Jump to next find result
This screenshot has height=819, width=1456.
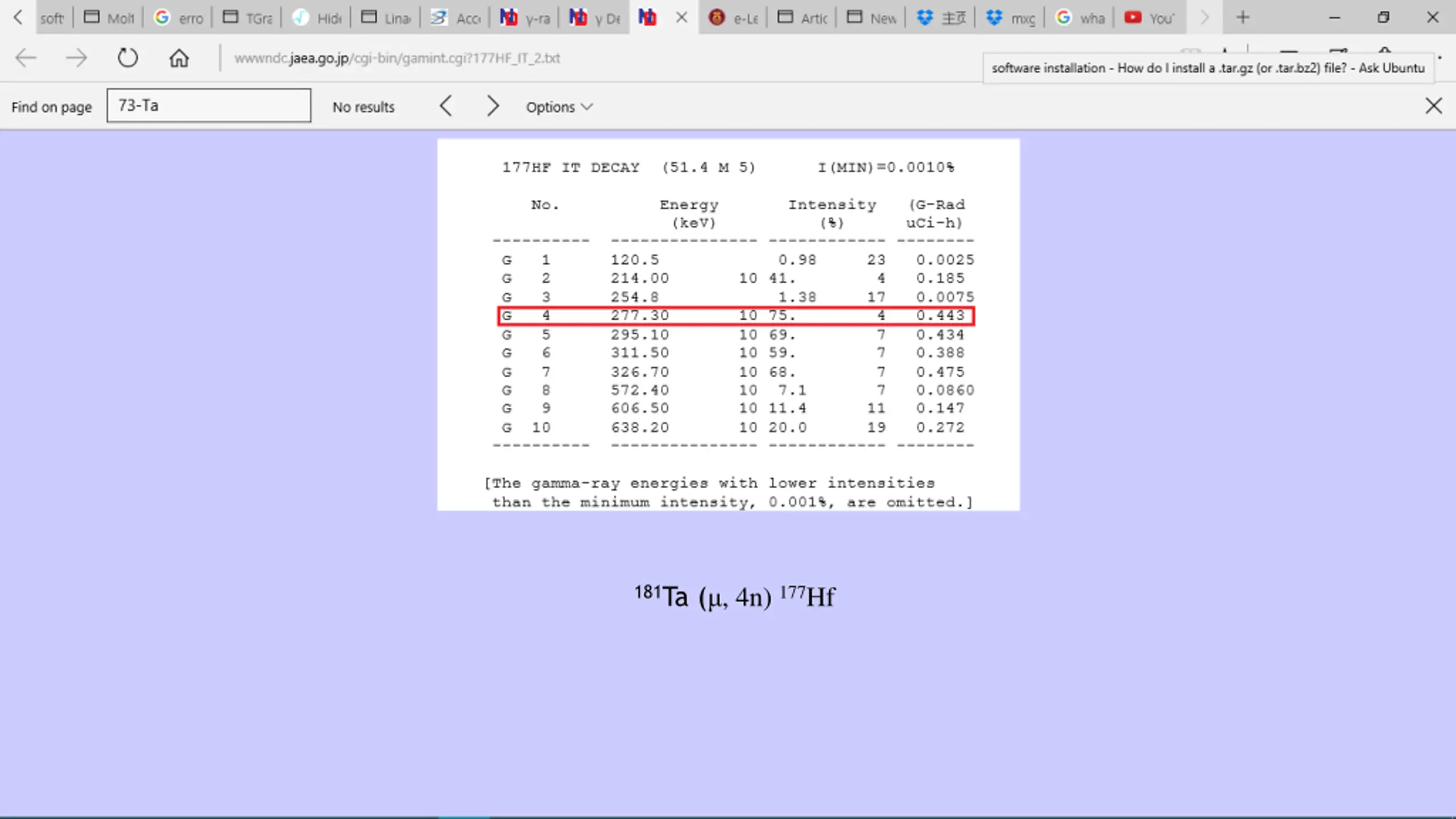[x=493, y=106]
